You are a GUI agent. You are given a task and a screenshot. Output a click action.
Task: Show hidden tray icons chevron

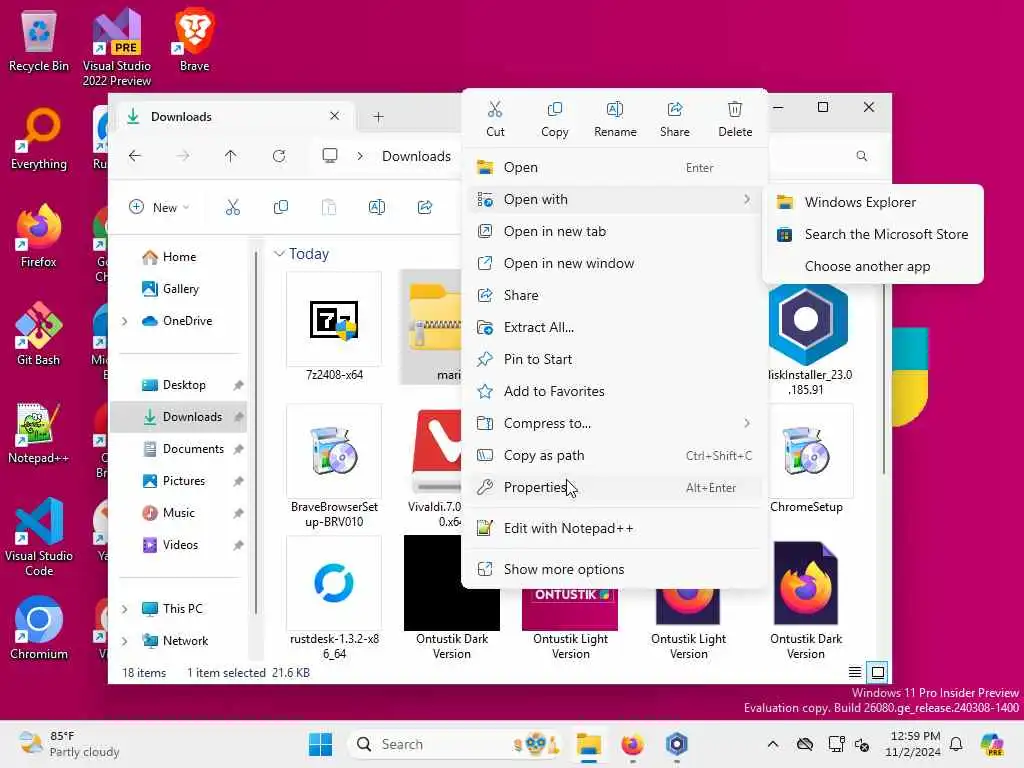pyautogui.click(x=773, y=744)
